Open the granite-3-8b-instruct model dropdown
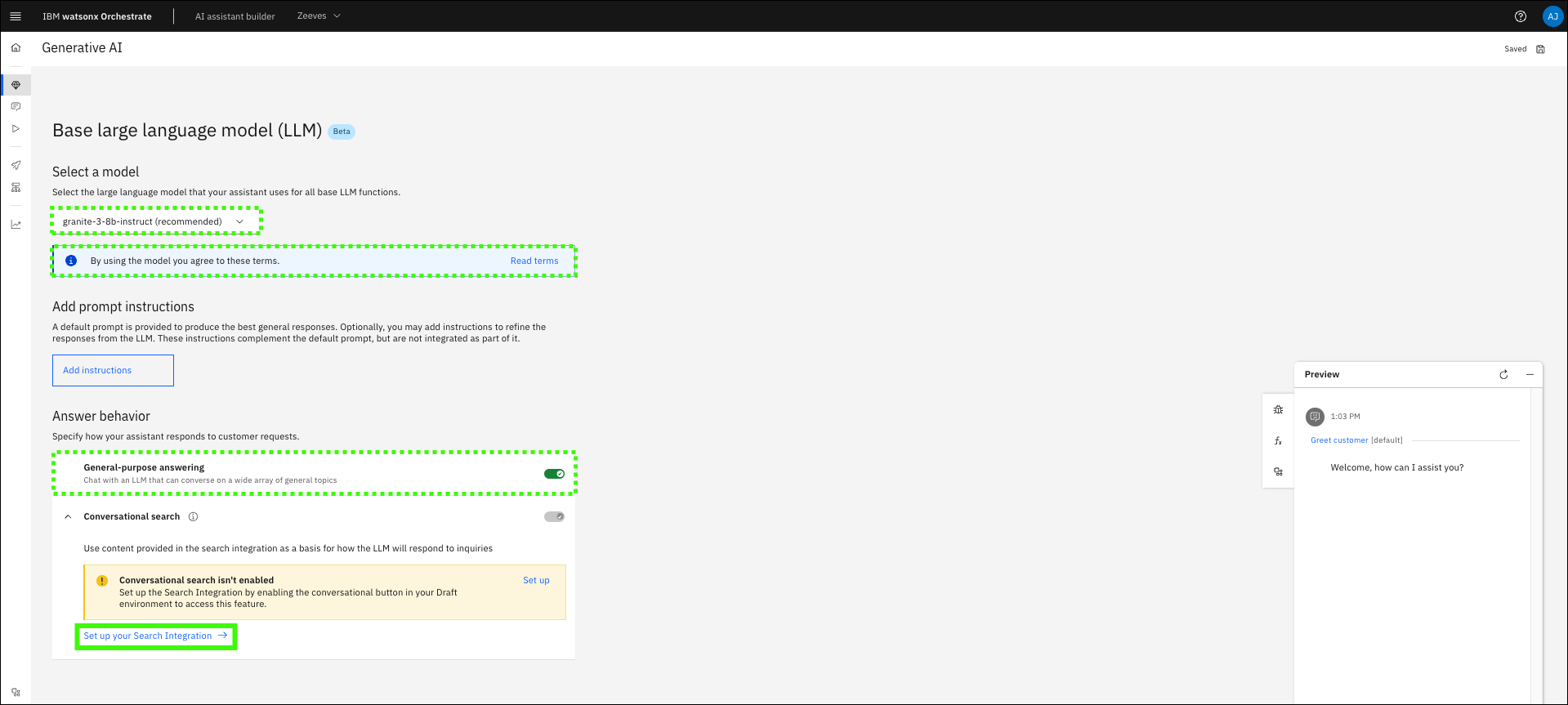The image size is (1568, 705). click(x=154, y=221)
